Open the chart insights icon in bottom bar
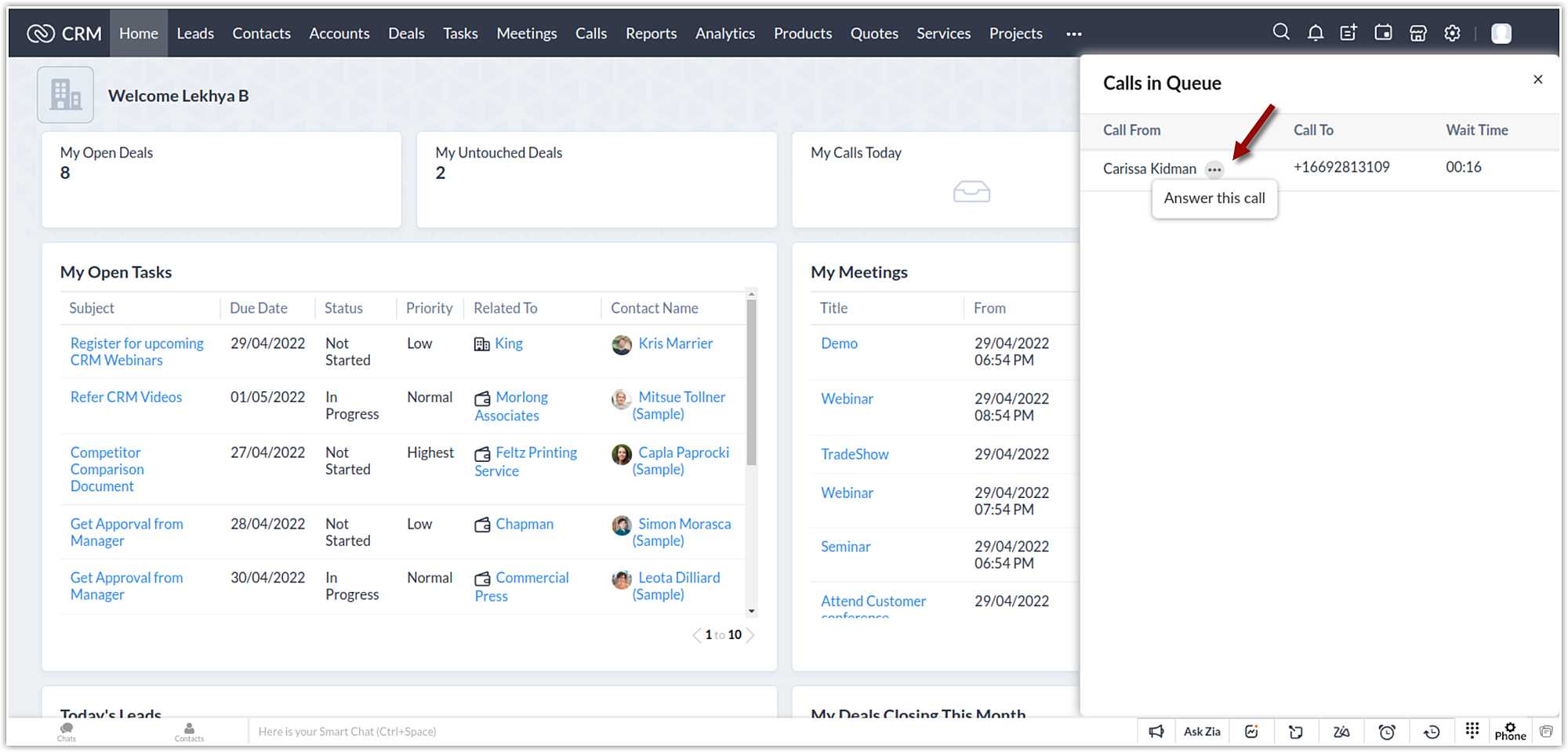 [1251, 732]
